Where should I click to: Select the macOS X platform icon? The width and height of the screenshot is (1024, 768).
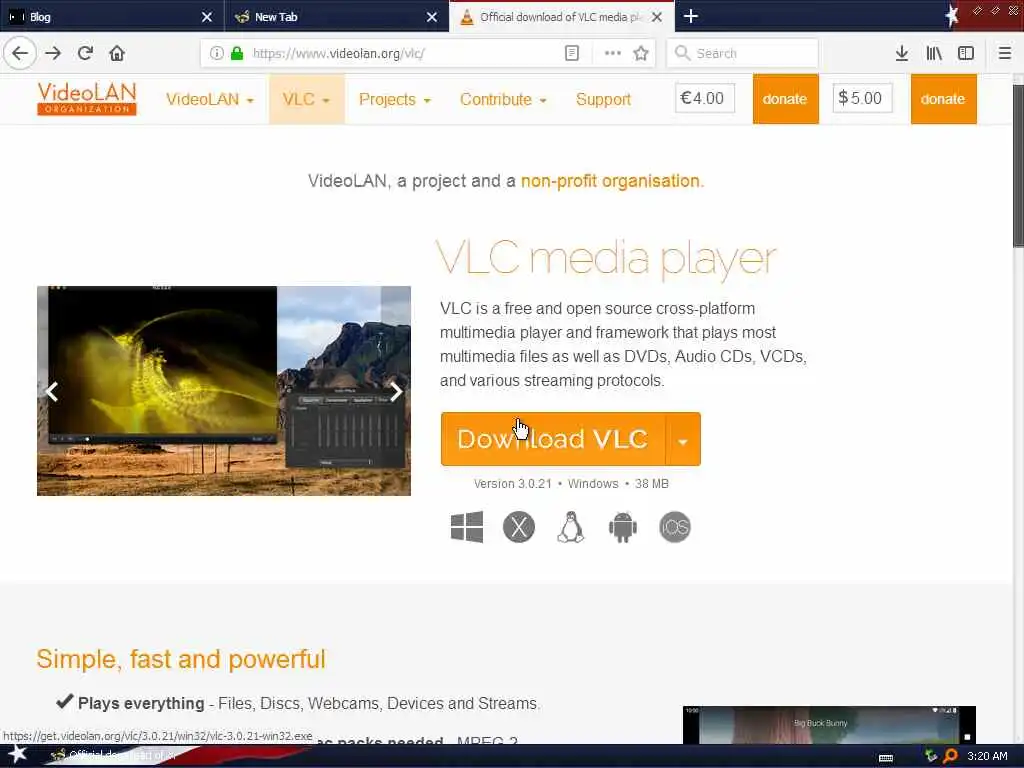[519, 527]
